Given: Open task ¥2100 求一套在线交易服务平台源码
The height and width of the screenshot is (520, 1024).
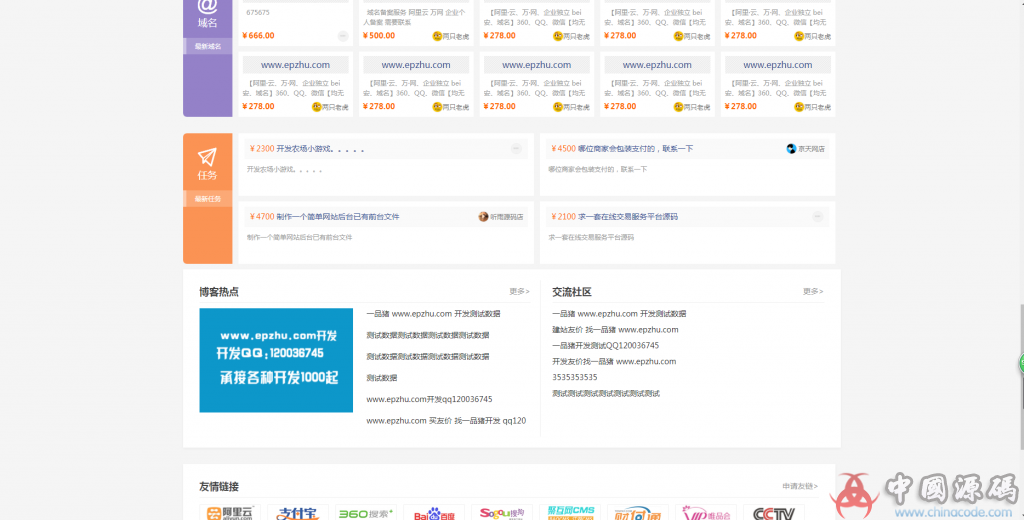Looking at the screenshot, I should [614, 217].
